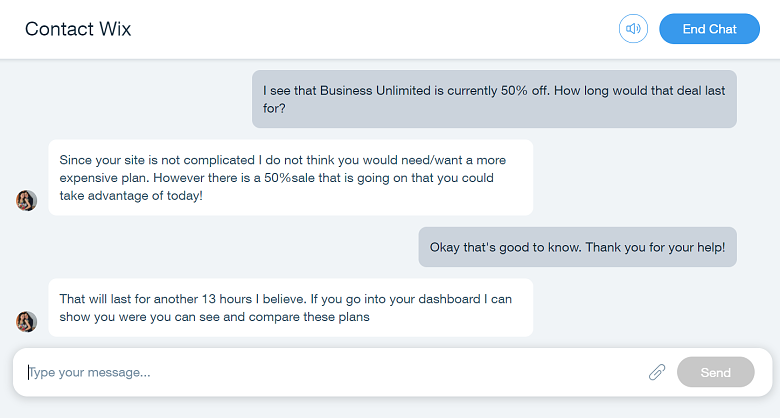Click the words 'expensive plan' in the agent reply
Viewport: 780px width, 418px height.
tap(103, 178)
